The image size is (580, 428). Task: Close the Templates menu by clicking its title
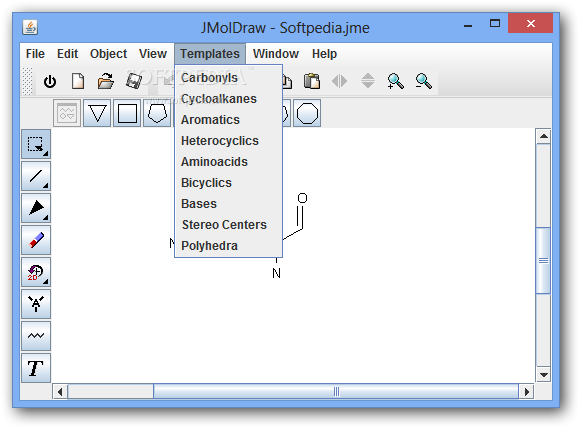[210, 54]
